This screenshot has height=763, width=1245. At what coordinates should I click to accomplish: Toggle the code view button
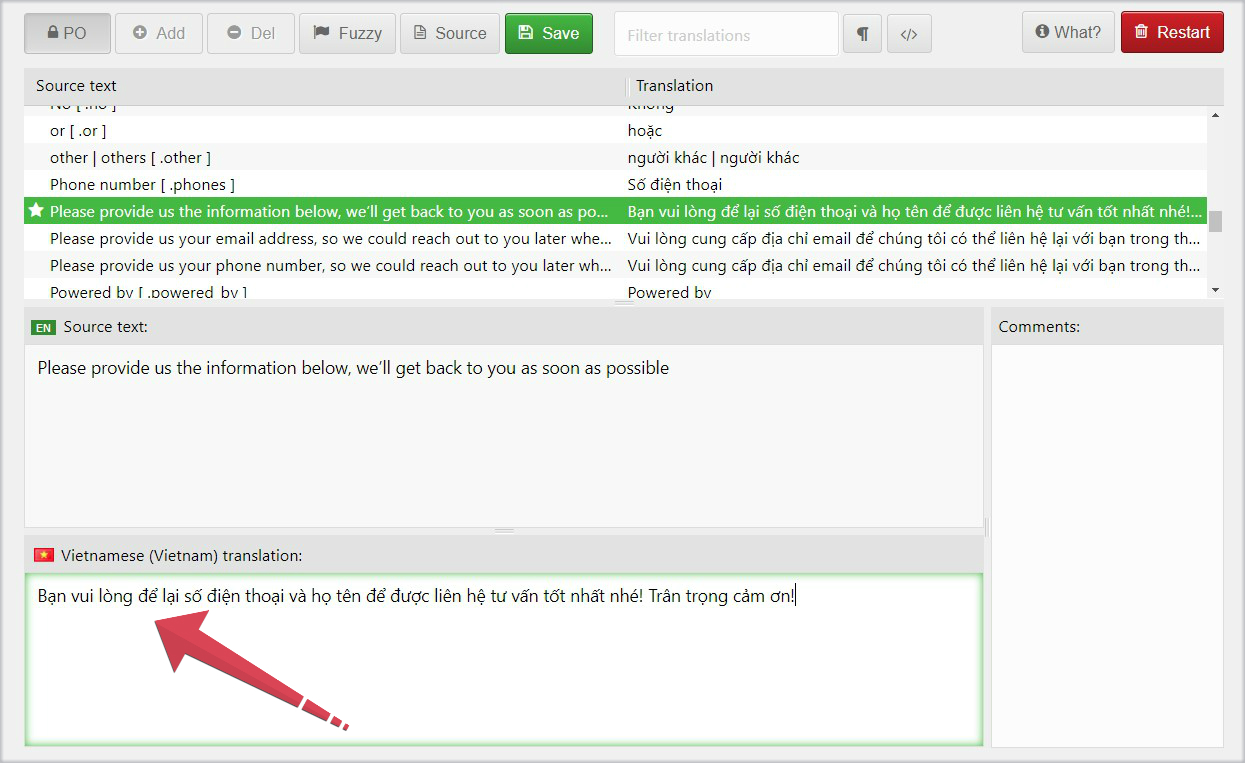pos(908,34)
